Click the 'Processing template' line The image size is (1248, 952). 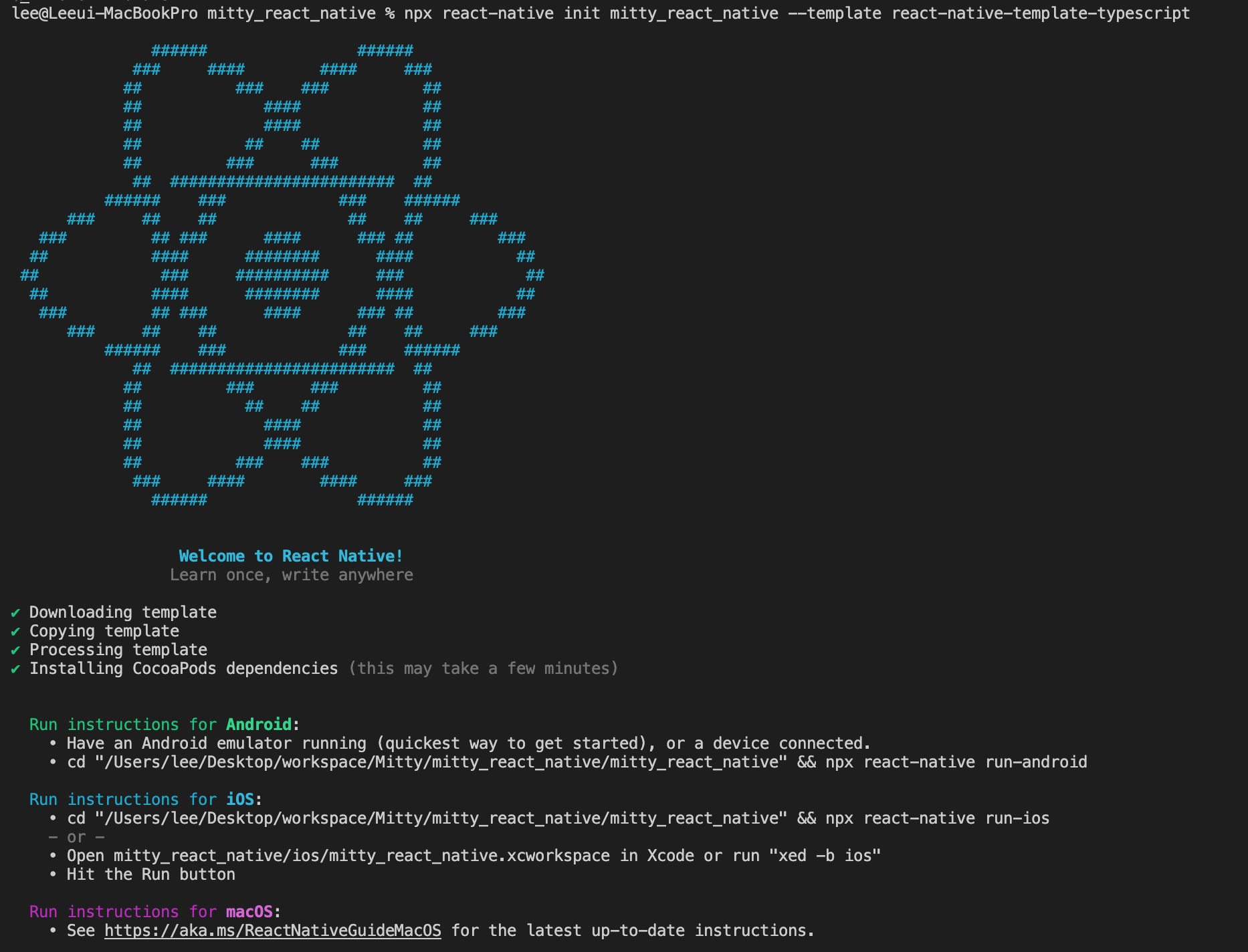point(118,650)
